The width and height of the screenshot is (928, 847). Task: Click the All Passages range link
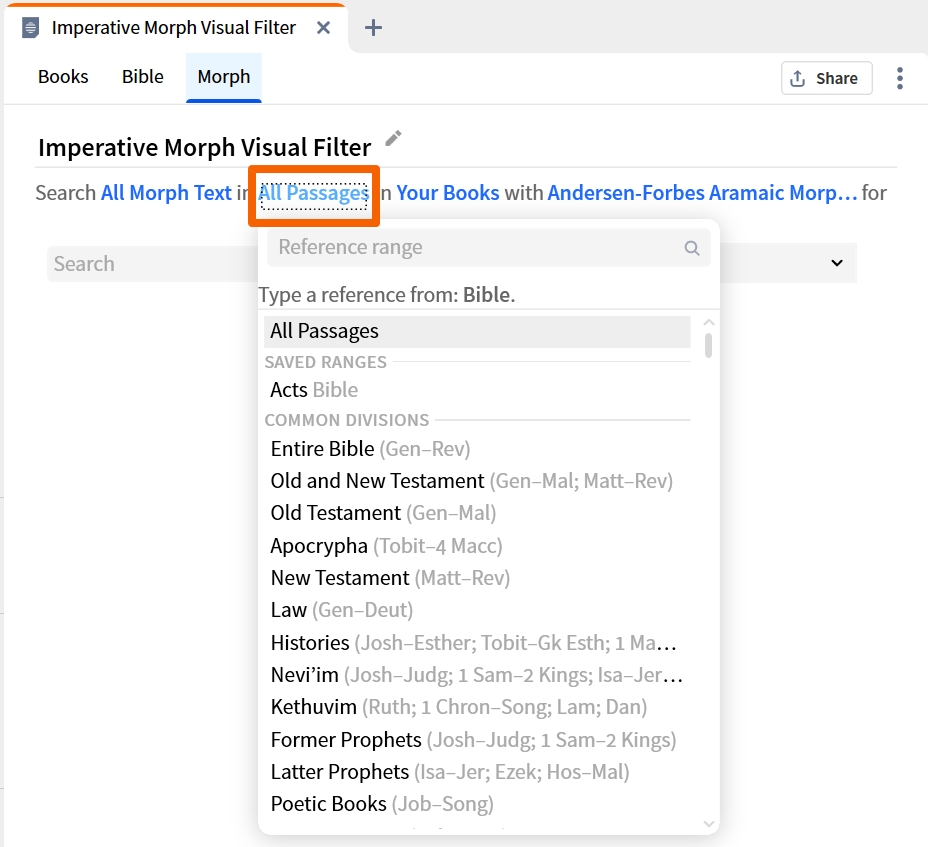tap(314, 194)
